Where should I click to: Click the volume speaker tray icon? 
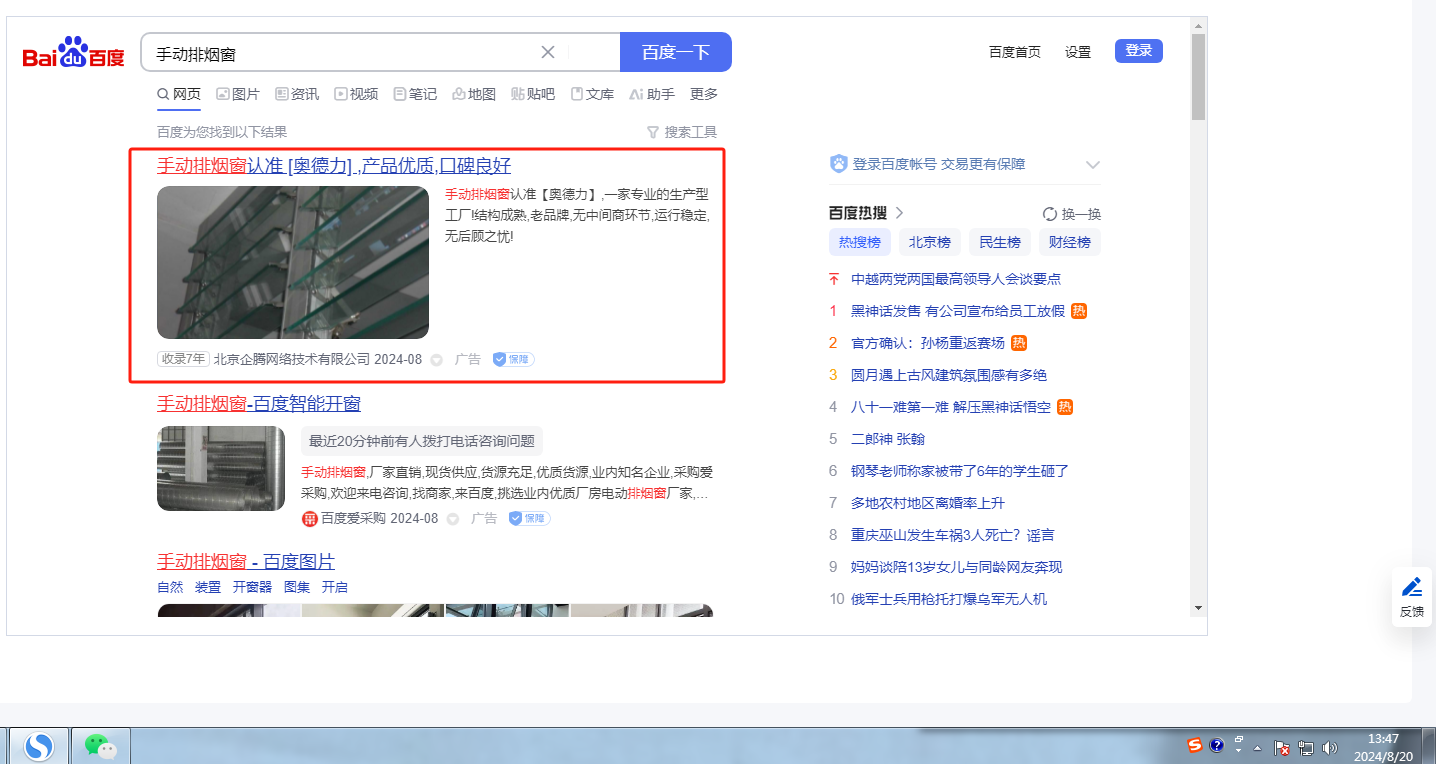[1330, 747]
